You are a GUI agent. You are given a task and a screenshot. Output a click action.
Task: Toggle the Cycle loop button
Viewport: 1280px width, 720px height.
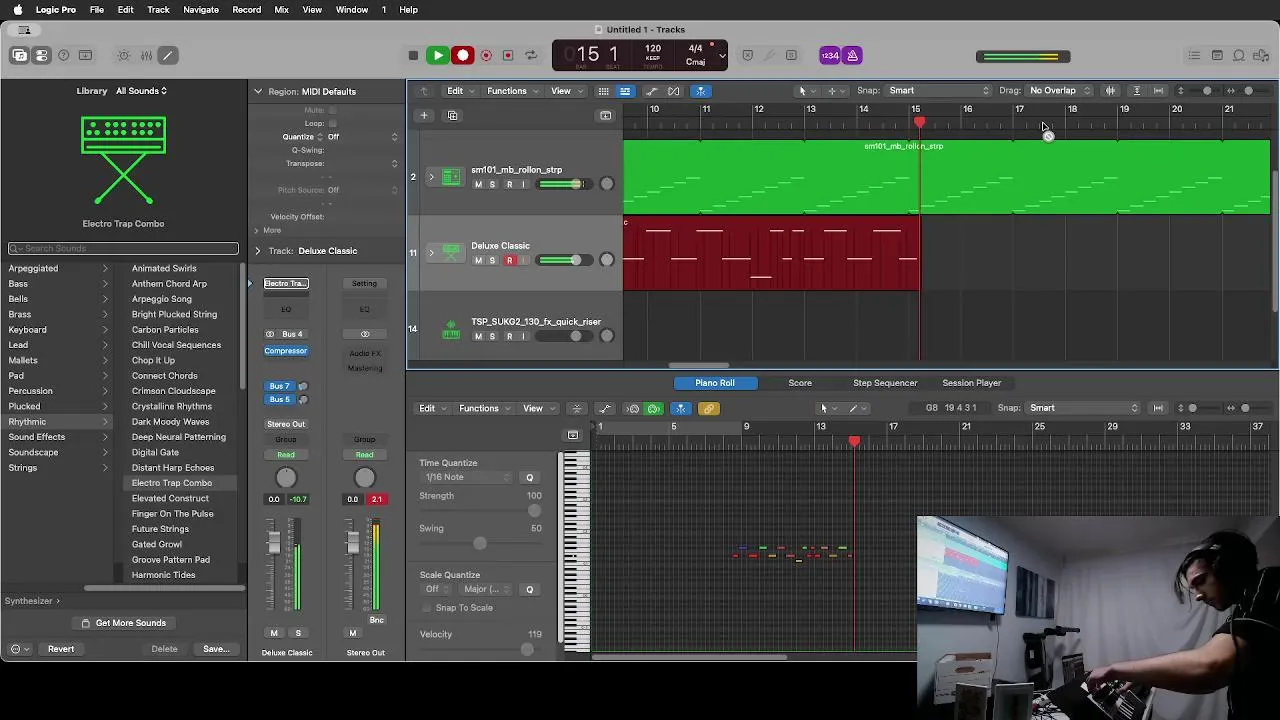tap(531, 55)
